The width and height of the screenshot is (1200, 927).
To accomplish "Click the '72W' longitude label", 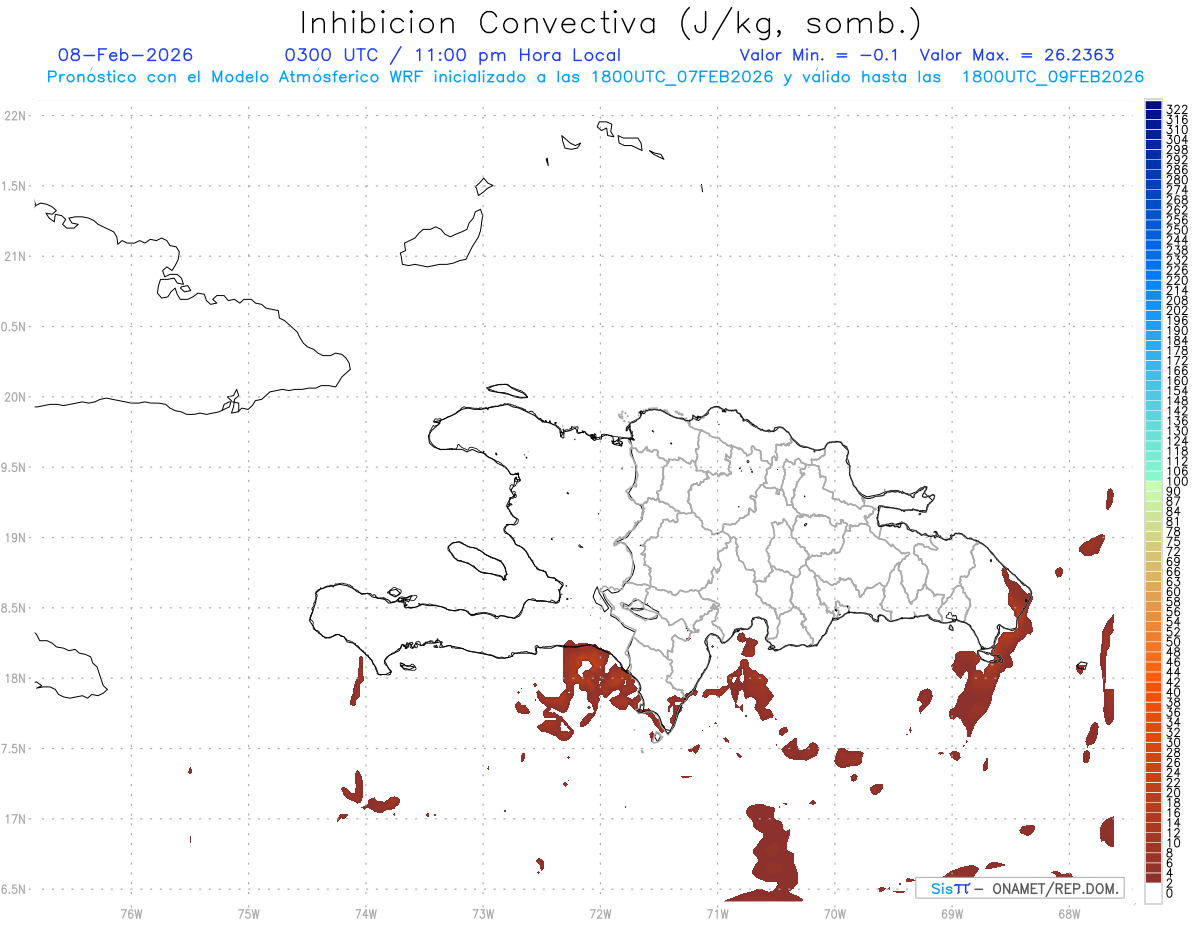I will 600,913.
